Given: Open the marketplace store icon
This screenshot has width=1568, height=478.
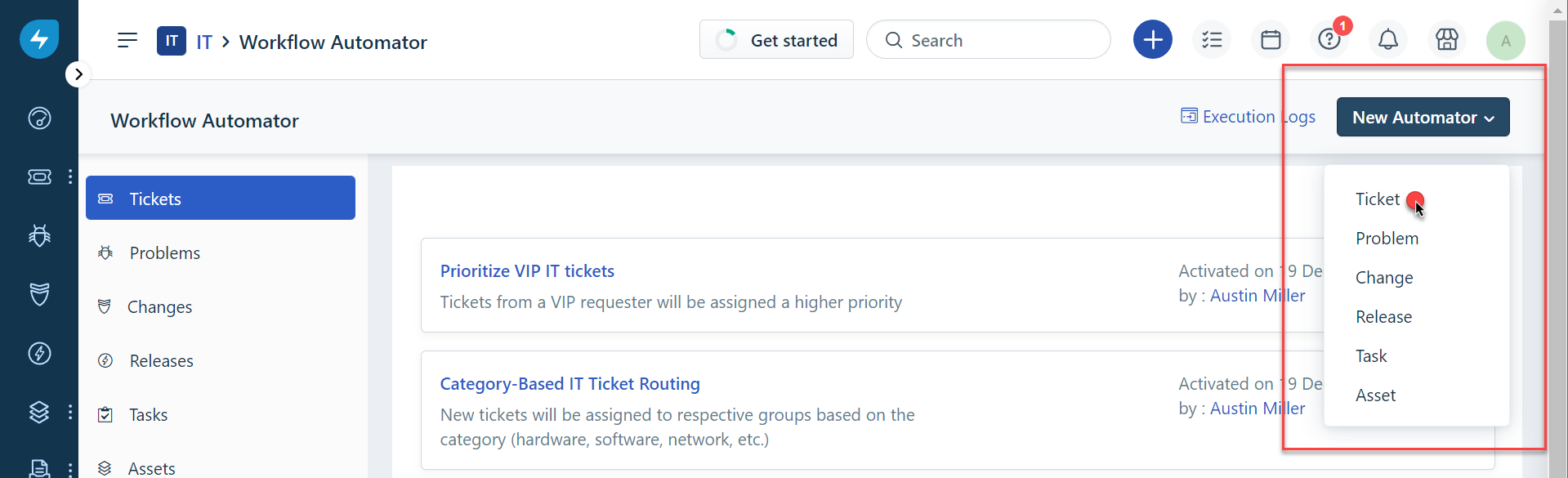Looking at the screenshot, I should click(1446, 40).
